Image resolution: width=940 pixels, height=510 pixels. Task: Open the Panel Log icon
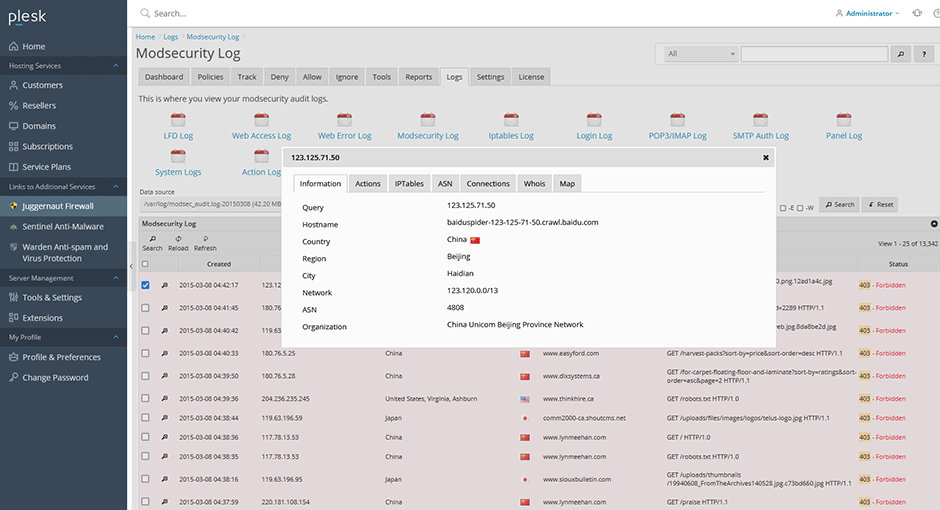click(x=843, y=119)
